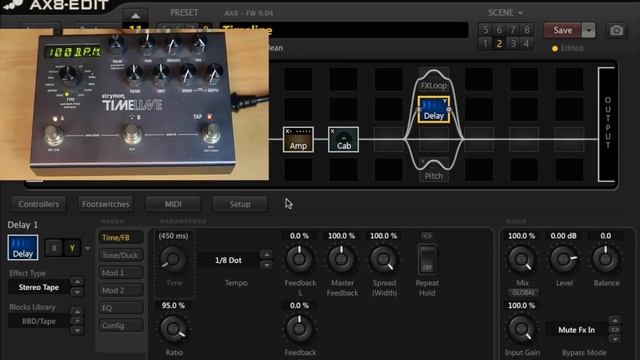Click the camera snapshot icon
Image resolution: width=640 pixels, height=360 pixels.
616,30
